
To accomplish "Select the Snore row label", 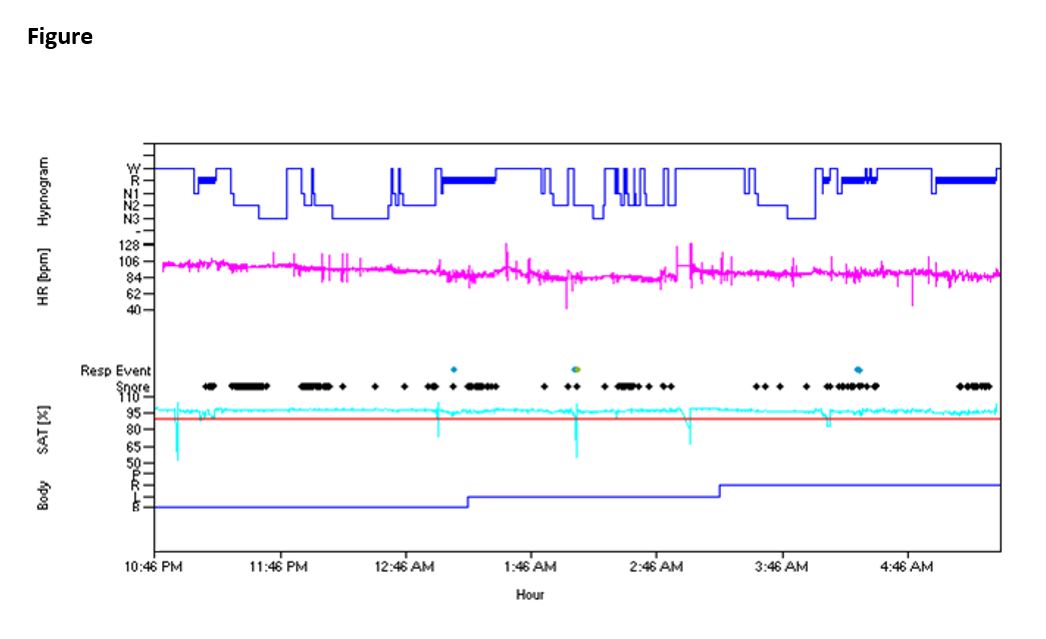I will 133,386.
